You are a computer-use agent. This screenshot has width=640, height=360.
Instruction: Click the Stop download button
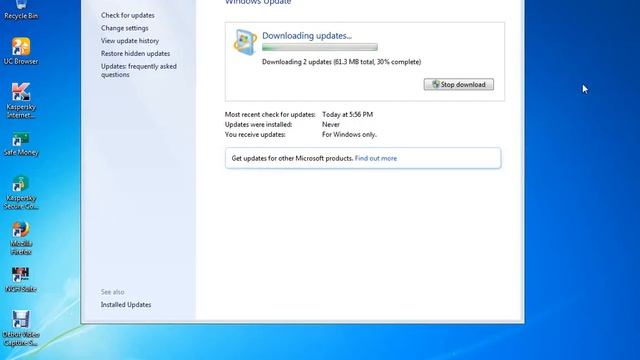tap(458, 84)
